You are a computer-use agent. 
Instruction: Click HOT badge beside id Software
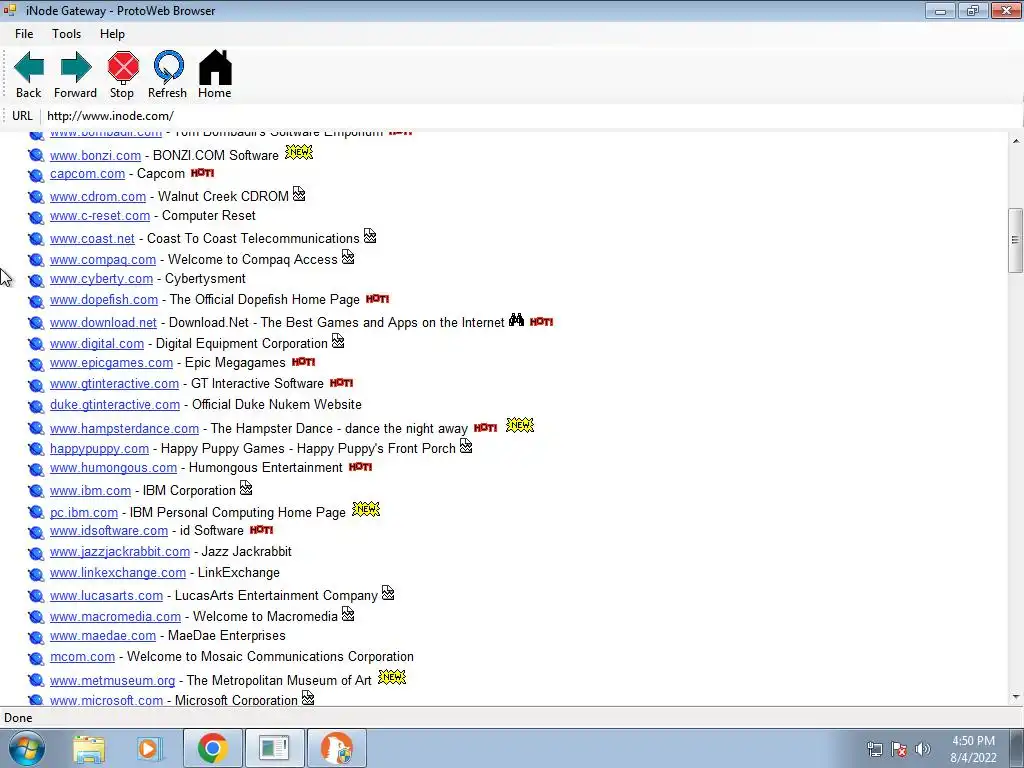tap(261, 530)
